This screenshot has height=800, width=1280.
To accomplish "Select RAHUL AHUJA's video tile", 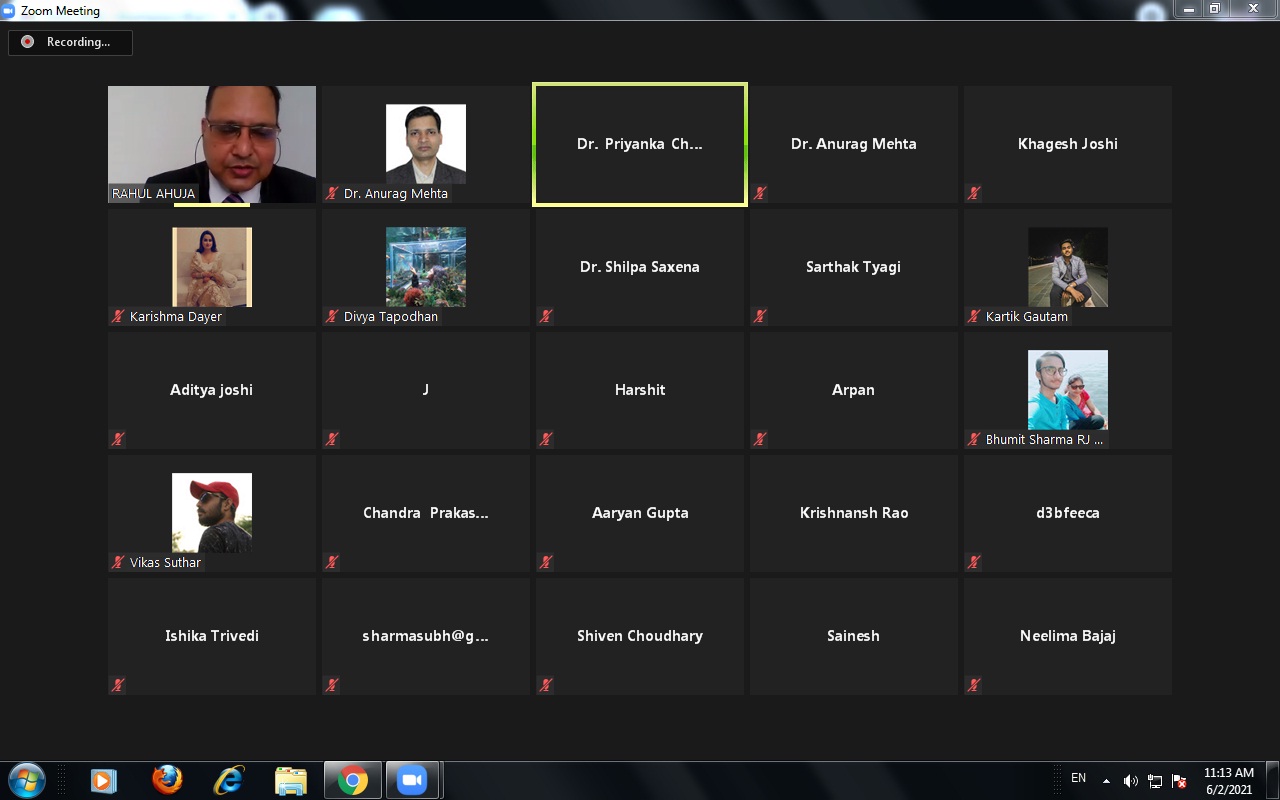I will tap(212, 144).
